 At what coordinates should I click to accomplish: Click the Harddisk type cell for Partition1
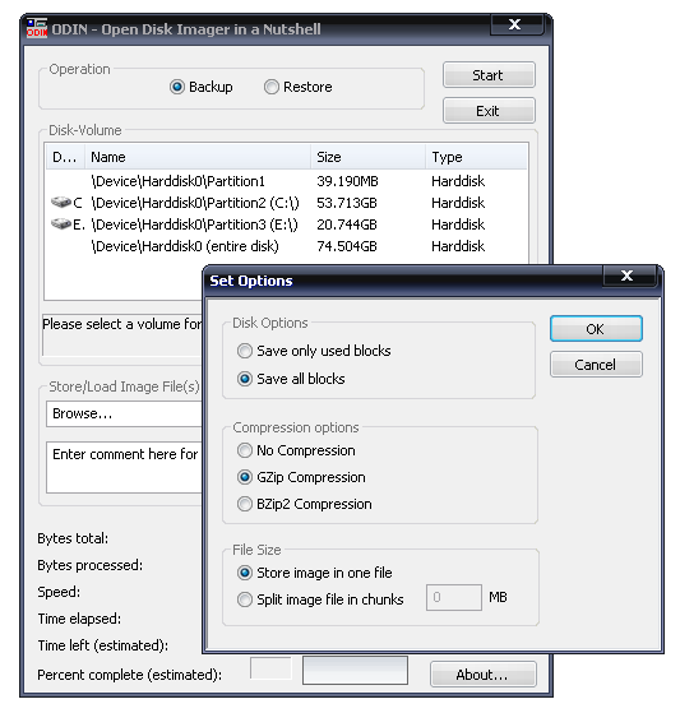[x=458, y=181]
